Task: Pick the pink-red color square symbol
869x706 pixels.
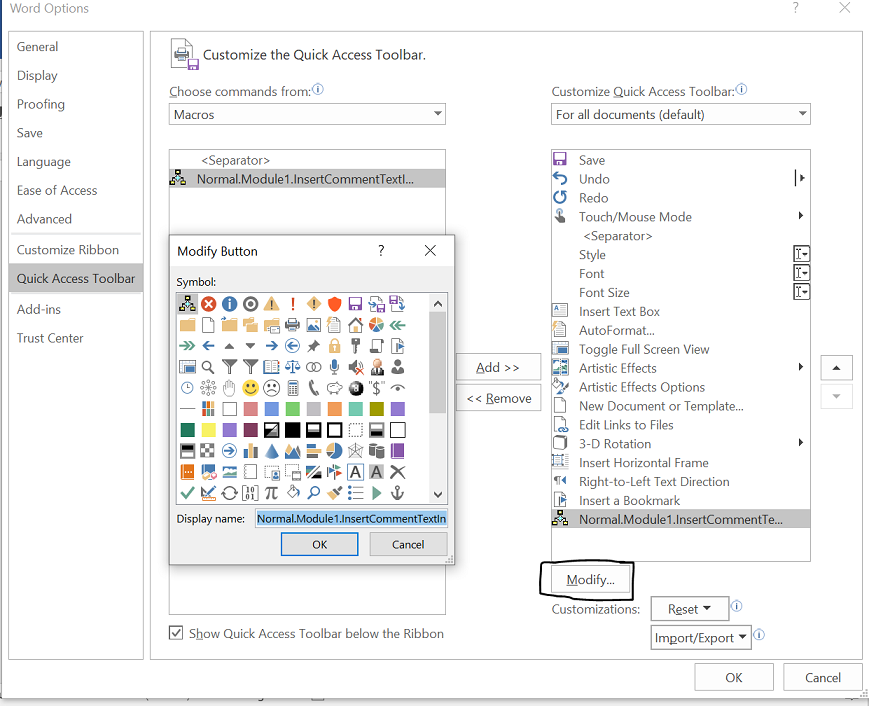Action: (251, 409)
